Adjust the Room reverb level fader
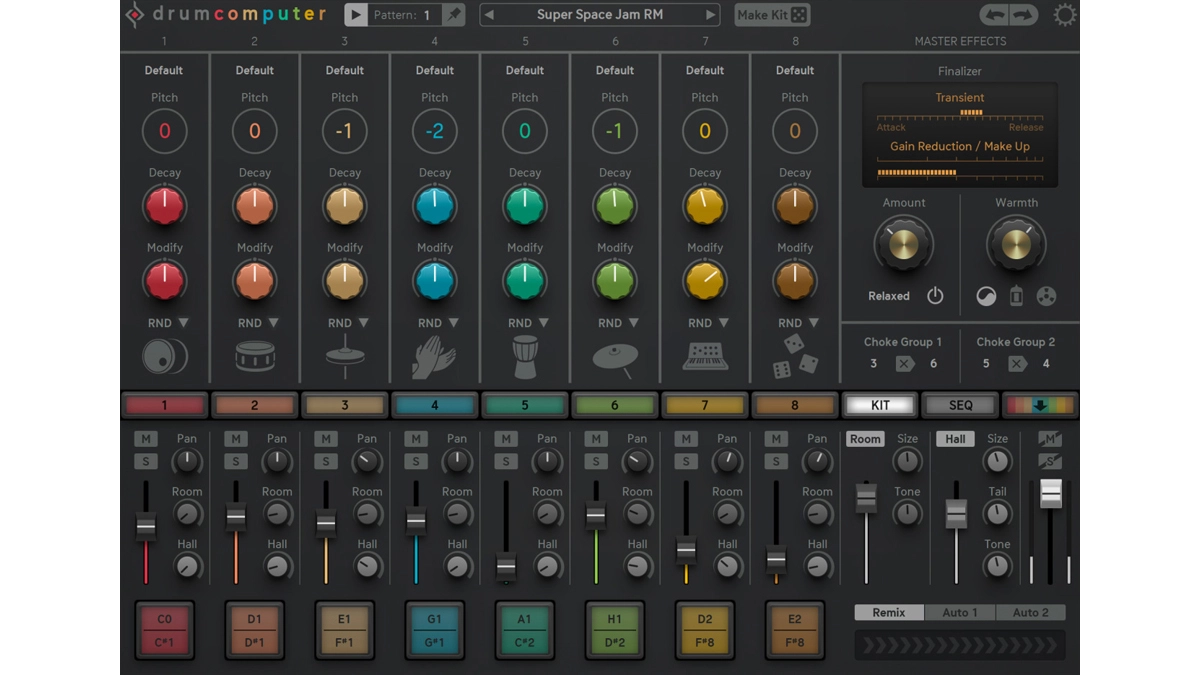The height and width of the screenshot is (675, 1200). pos(866,497)
